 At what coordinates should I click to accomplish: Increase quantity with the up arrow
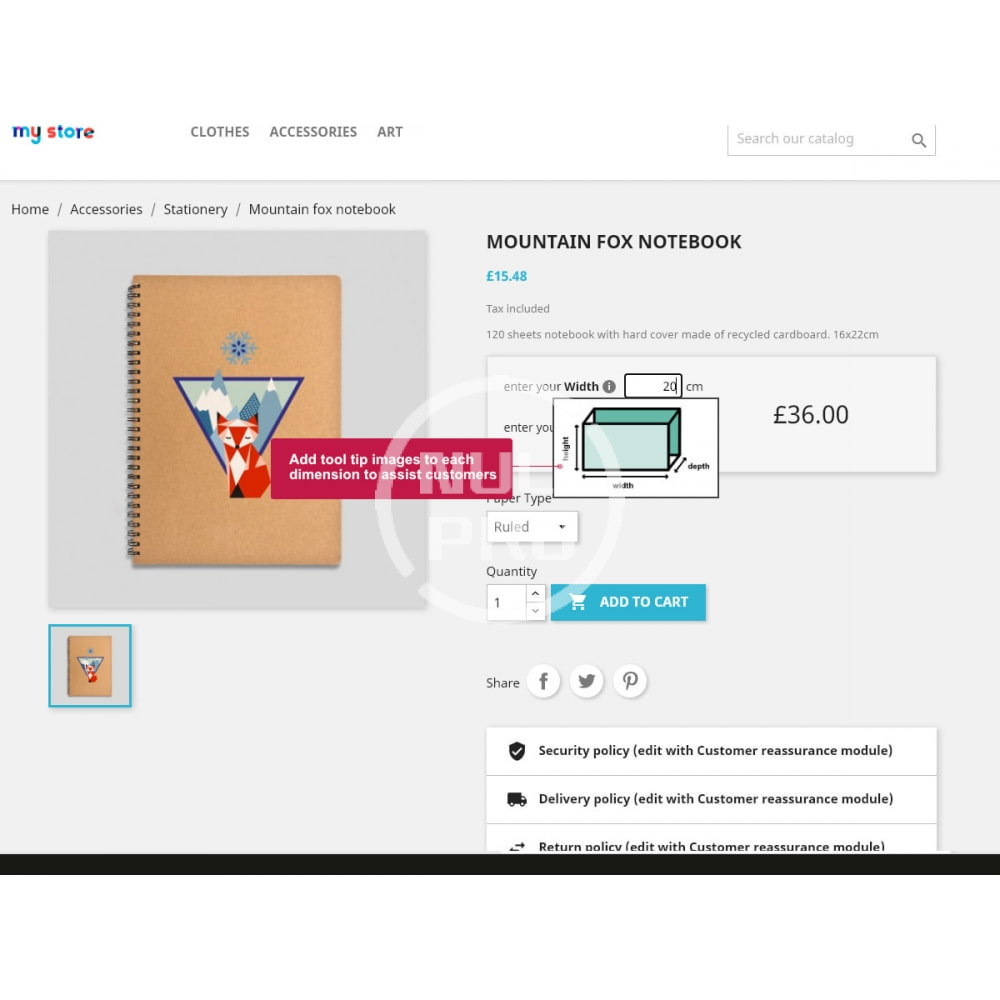pos(535,593)
